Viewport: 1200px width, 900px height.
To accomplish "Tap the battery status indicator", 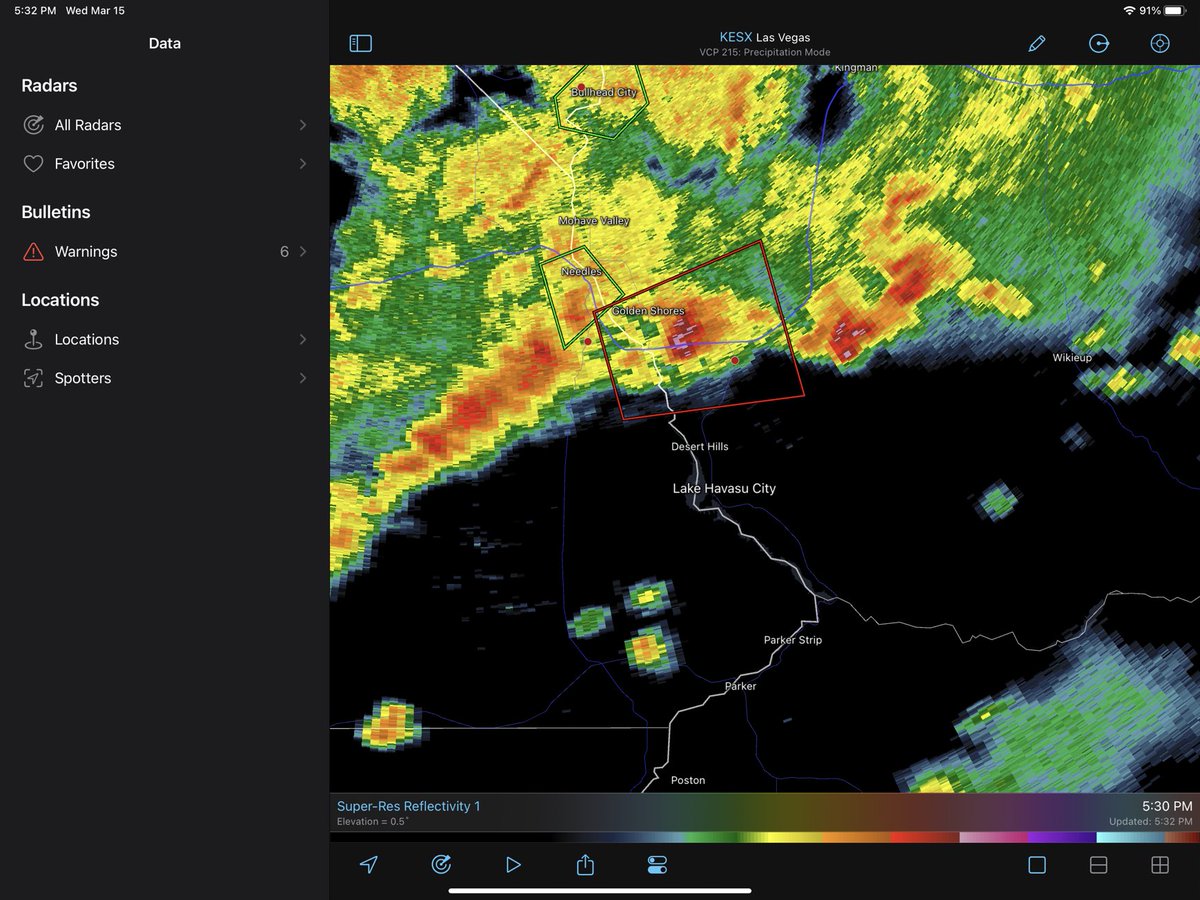I will pos(1175,10).
